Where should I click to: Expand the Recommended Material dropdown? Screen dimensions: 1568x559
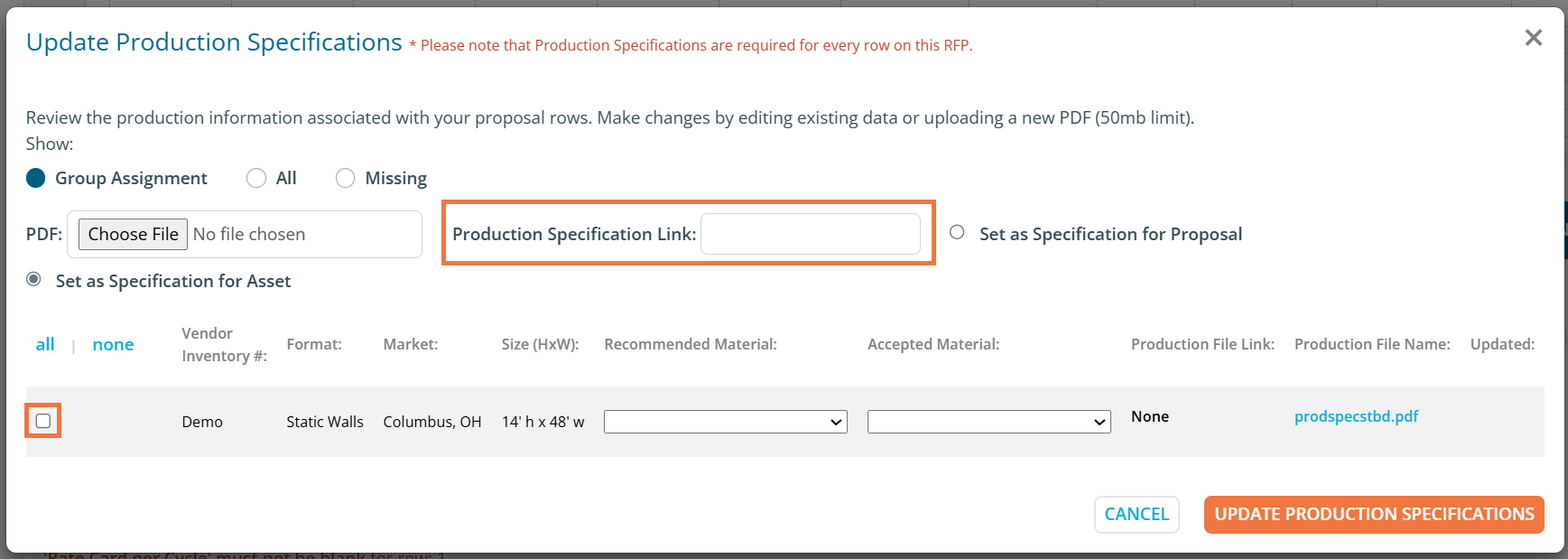click(x=725, y=422)
